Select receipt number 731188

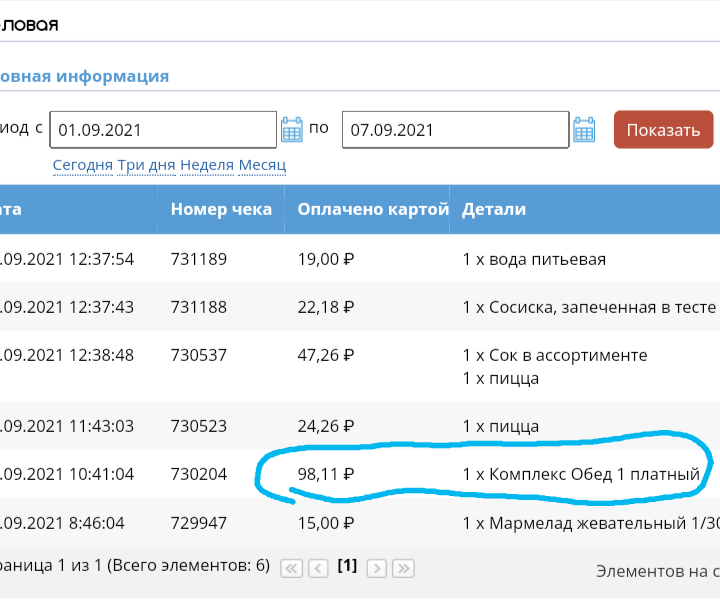coord(199,307)
